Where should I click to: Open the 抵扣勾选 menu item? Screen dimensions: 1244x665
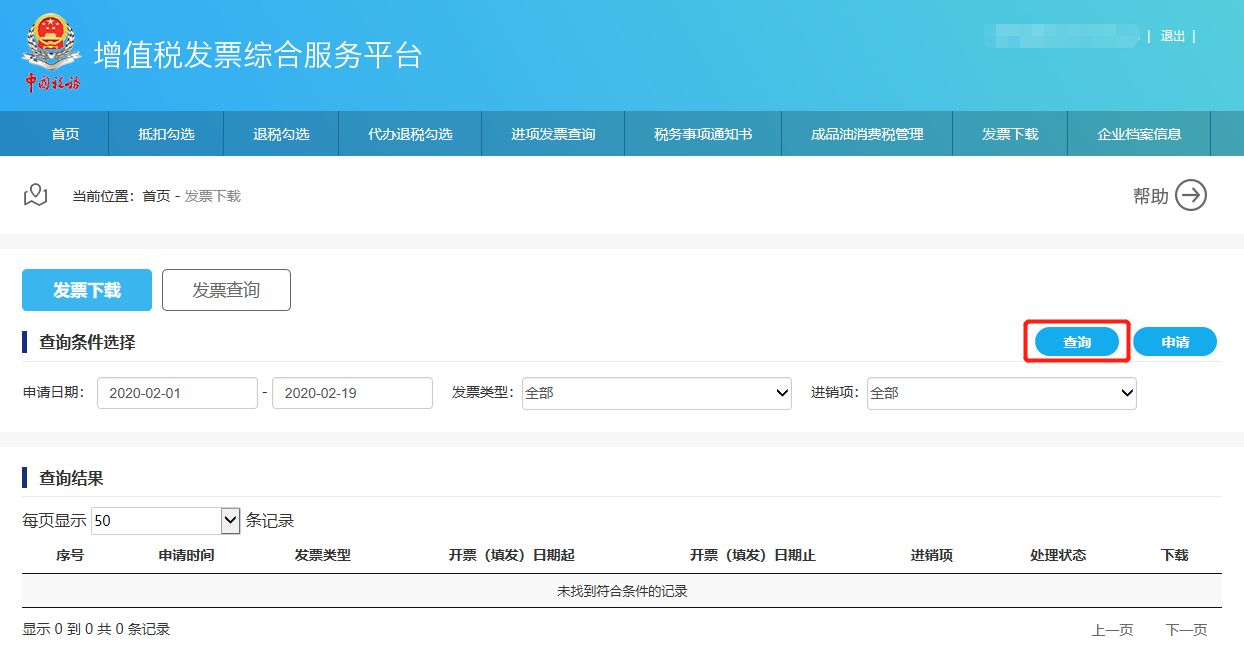[166, 134]
